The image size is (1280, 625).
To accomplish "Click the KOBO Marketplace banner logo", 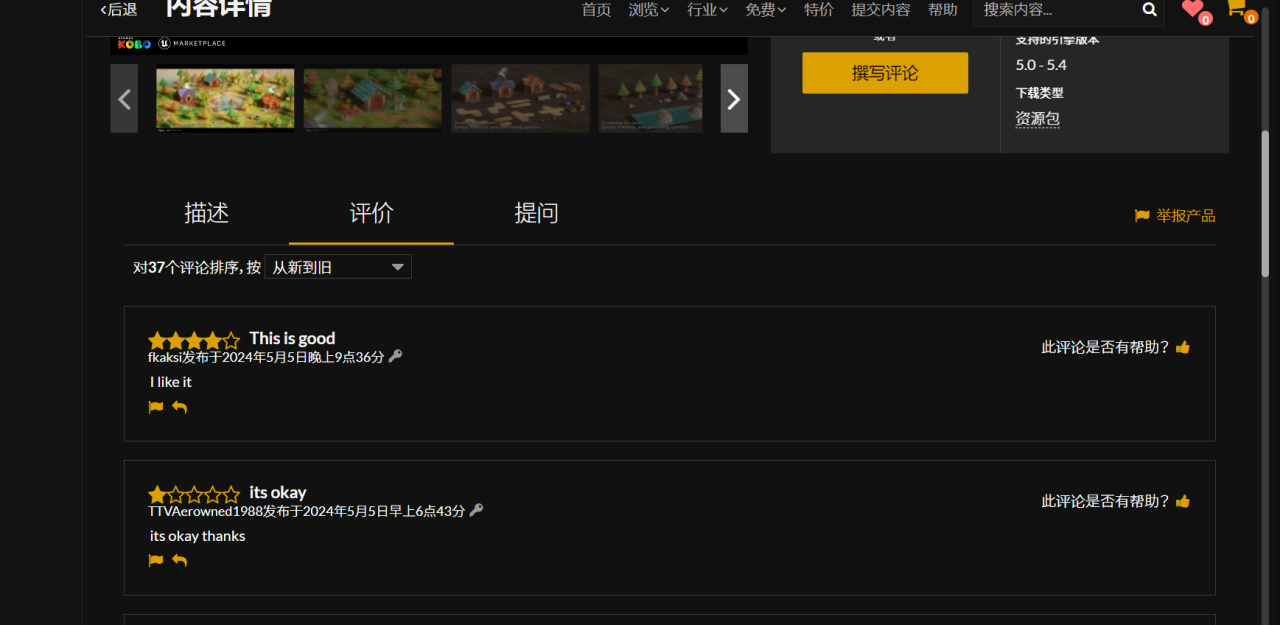I will point(172,43).
